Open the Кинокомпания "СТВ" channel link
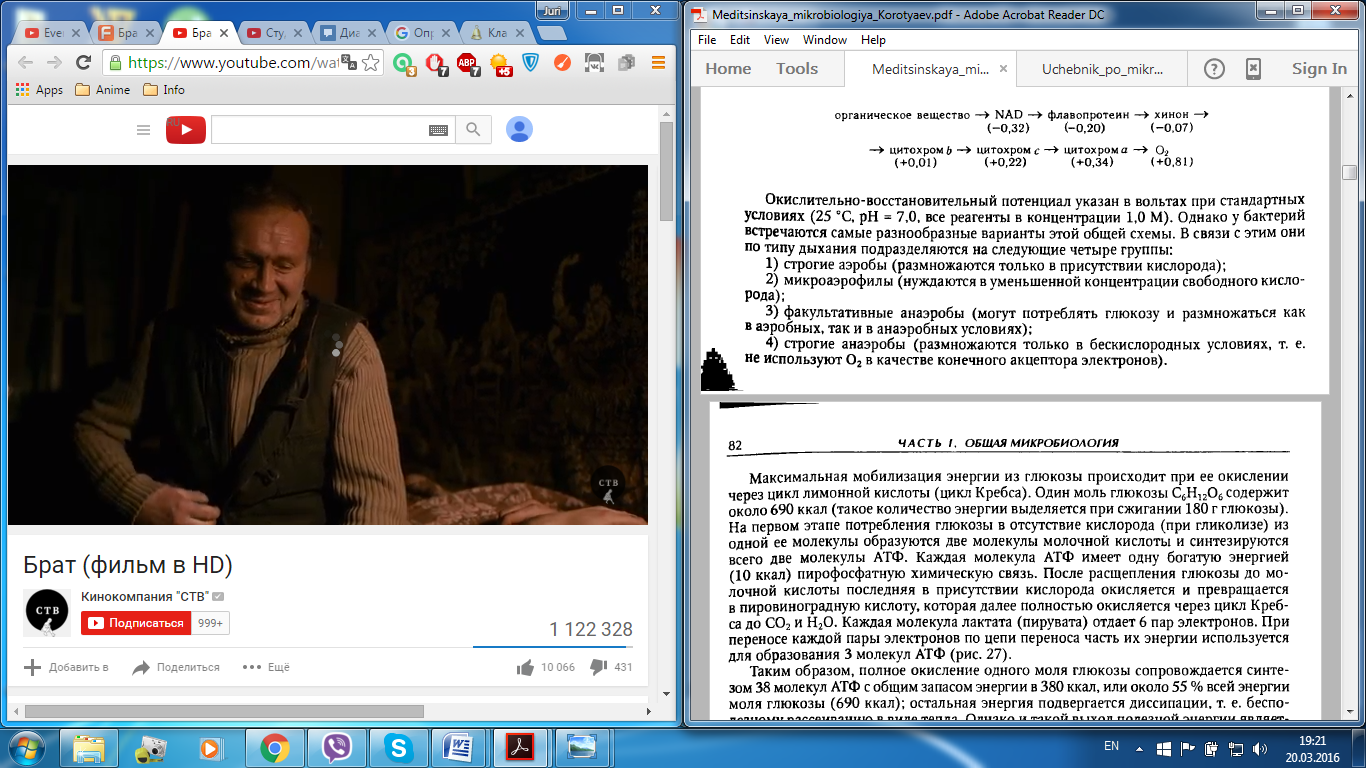 tap(144, 597)
